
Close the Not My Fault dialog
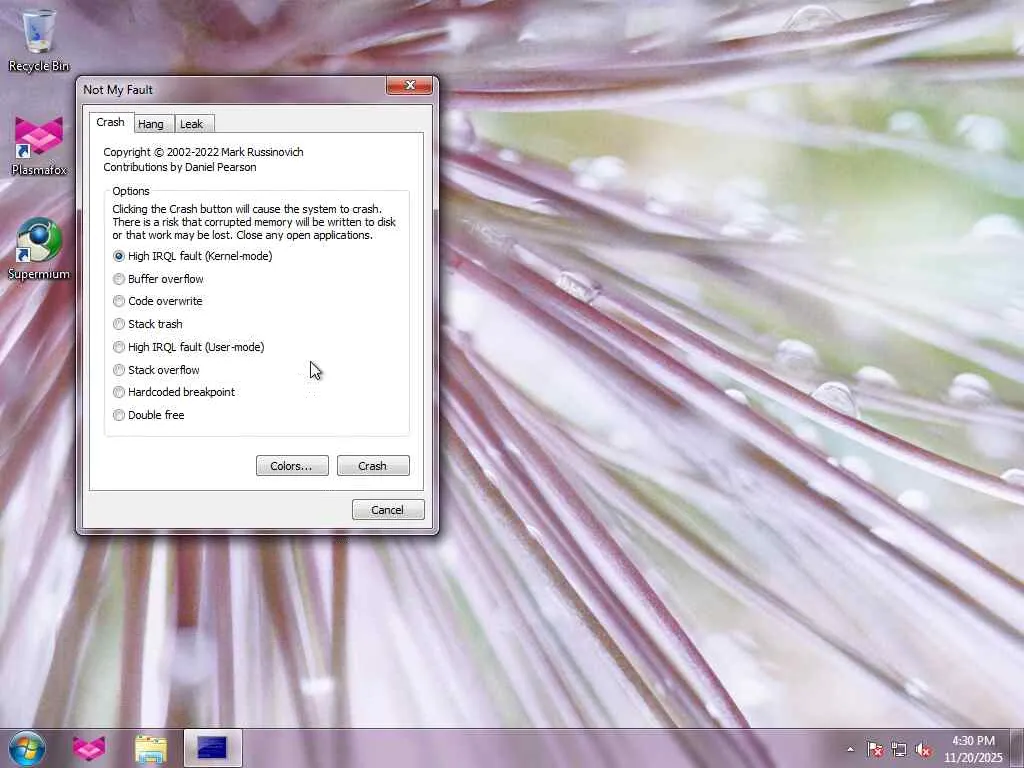point(409,86)
